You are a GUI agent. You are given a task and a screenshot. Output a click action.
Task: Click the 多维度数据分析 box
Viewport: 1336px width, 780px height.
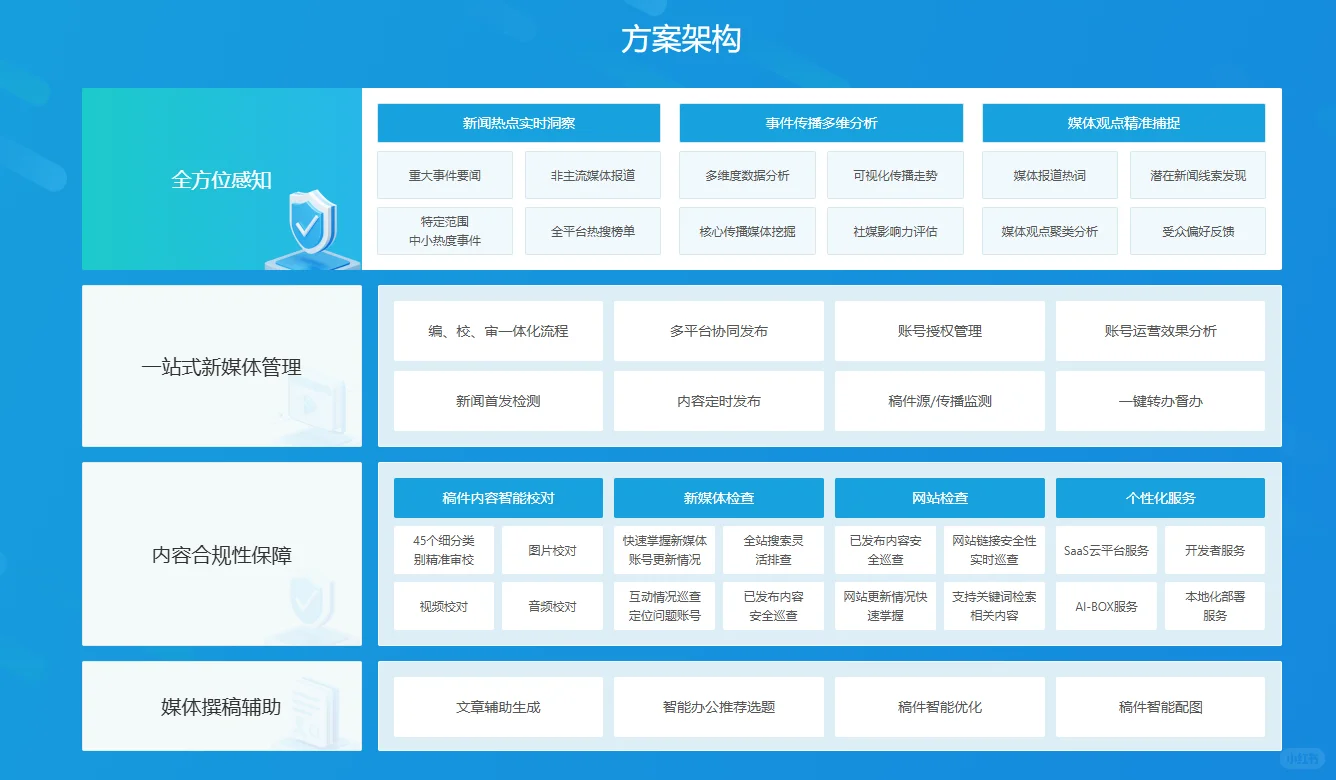[747, 175]
